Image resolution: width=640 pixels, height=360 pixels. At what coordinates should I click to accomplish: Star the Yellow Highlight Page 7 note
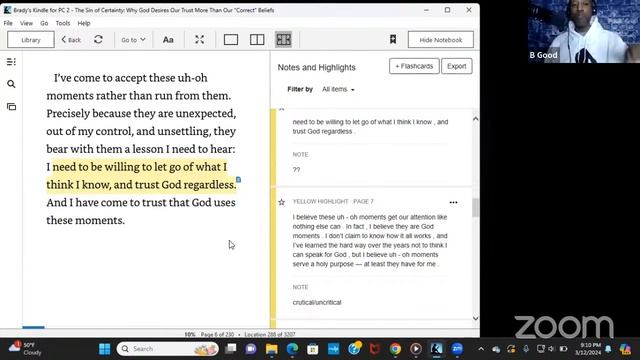[x=282, y=202]
